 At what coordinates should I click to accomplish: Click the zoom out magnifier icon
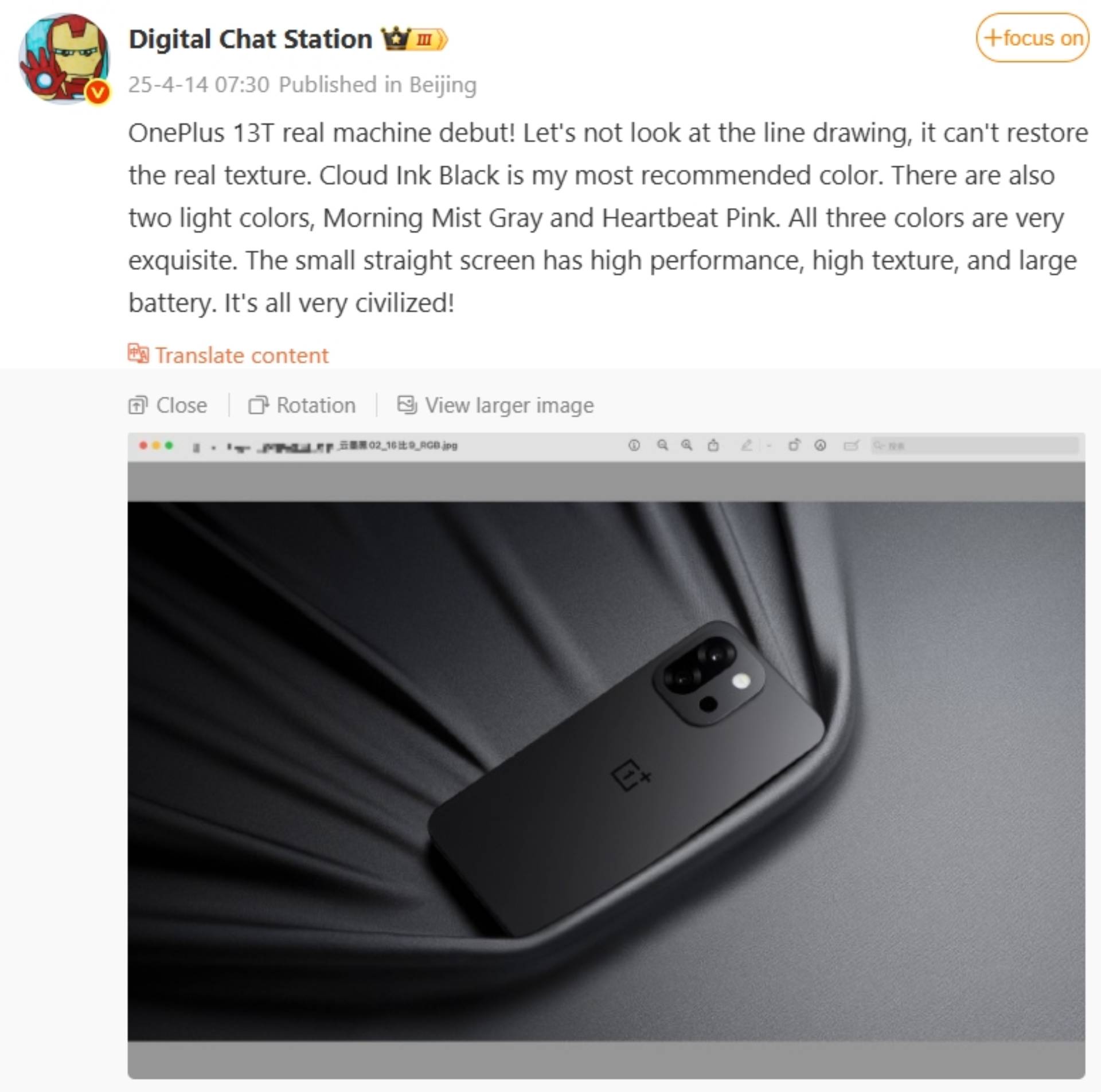click(x=662, y=445)
